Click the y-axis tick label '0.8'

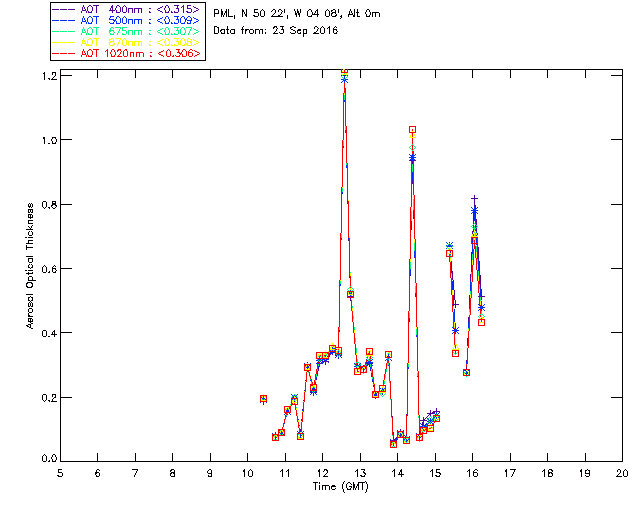[49, 205]
